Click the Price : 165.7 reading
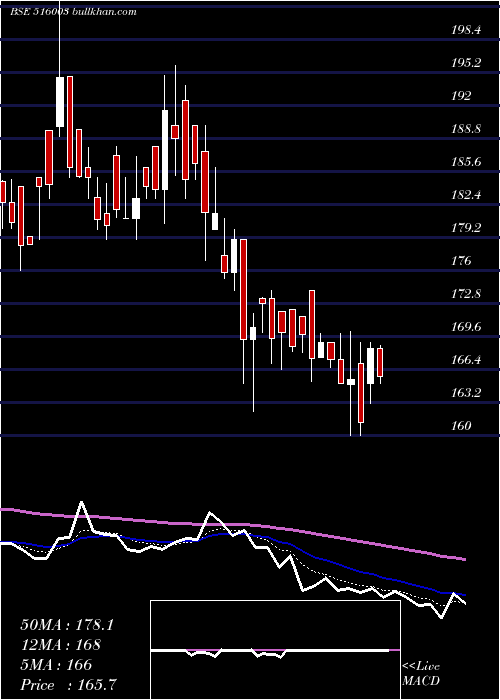Screen dimensions: 500x700 point(70,685)
